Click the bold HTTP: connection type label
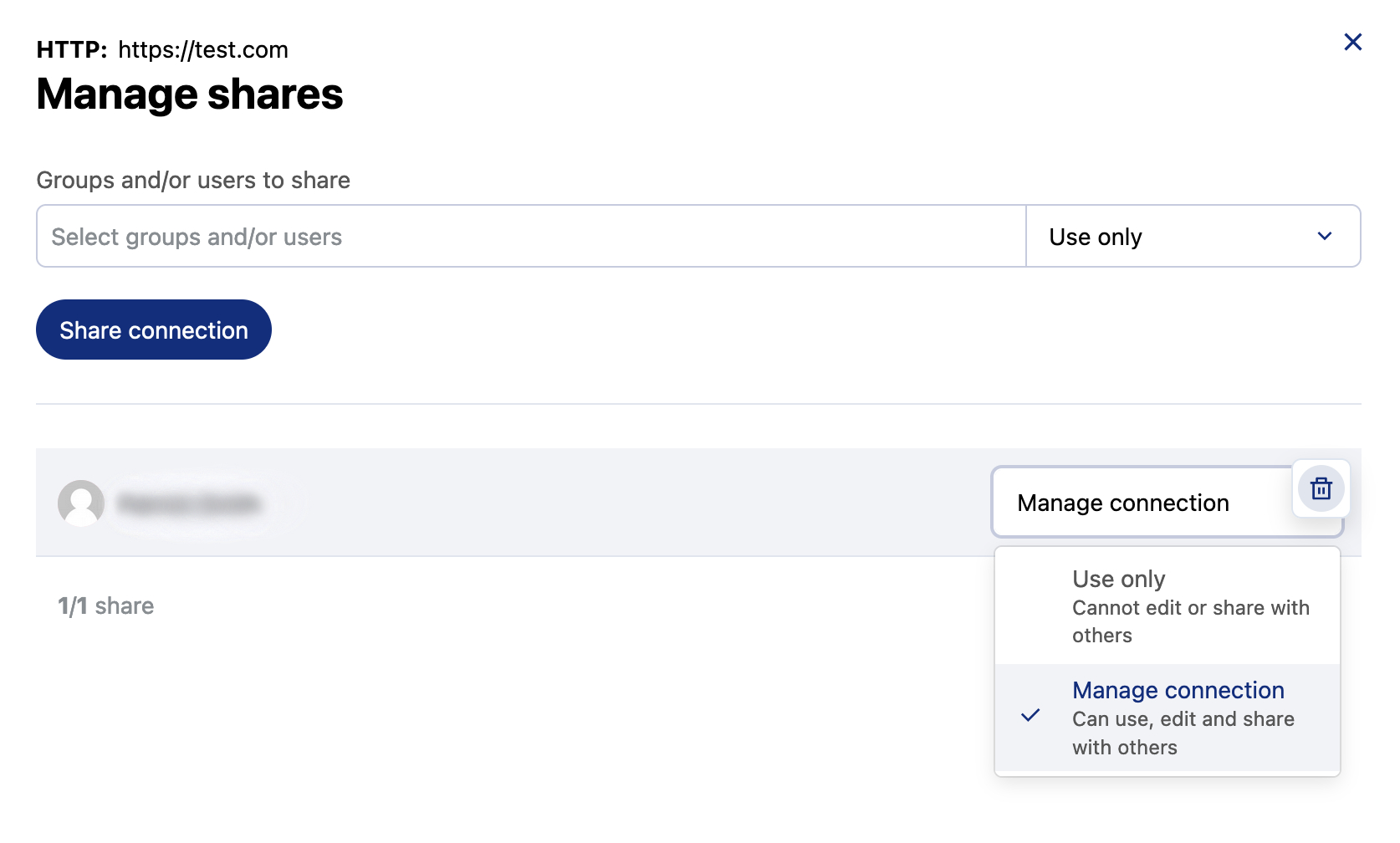This screenshot has height=843, width=1400. click(x=72, y=50)
